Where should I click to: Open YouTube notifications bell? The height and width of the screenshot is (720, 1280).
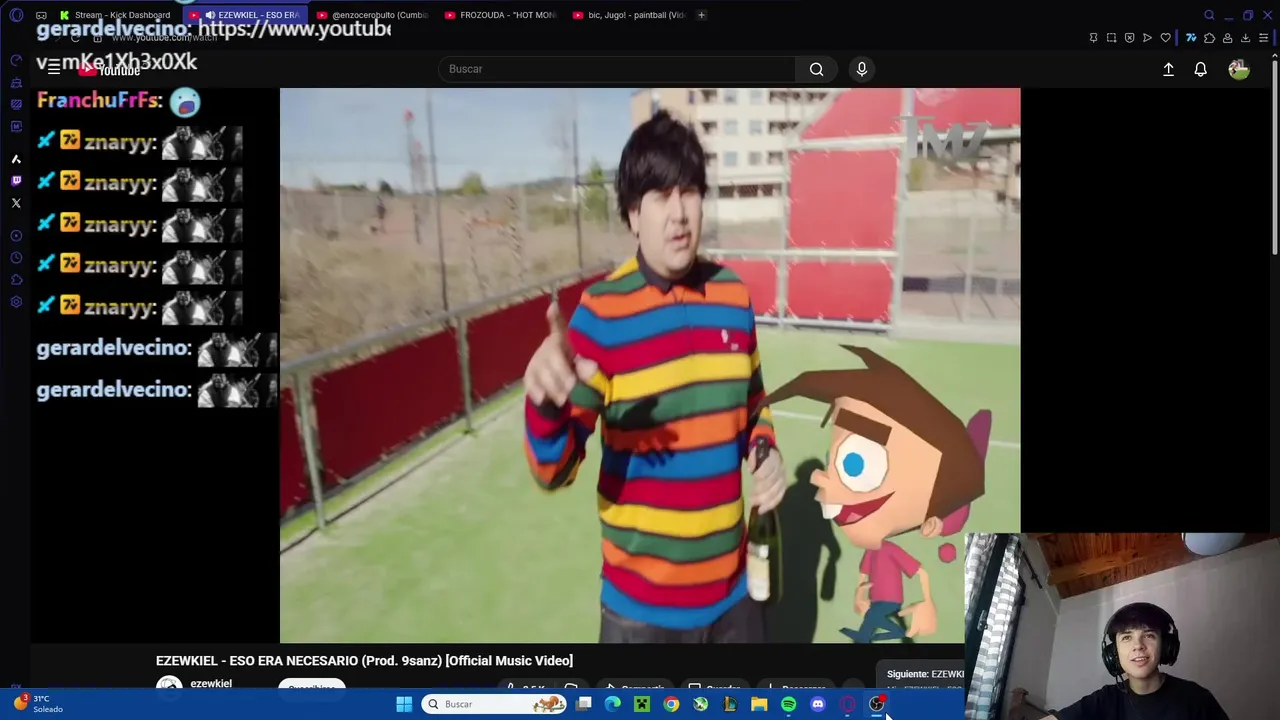coord(1200,69)
